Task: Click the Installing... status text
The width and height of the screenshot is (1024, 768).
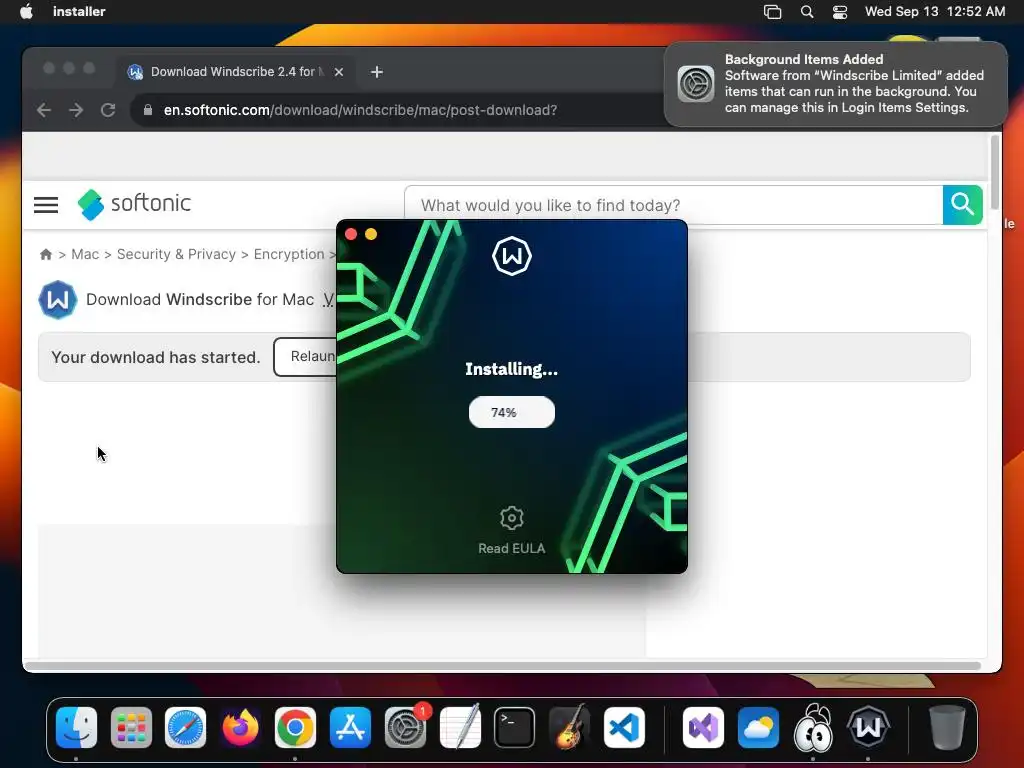Action: (511, 369)
